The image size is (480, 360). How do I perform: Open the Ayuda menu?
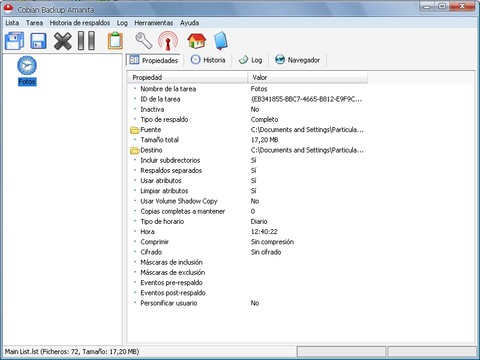point(190,23)
